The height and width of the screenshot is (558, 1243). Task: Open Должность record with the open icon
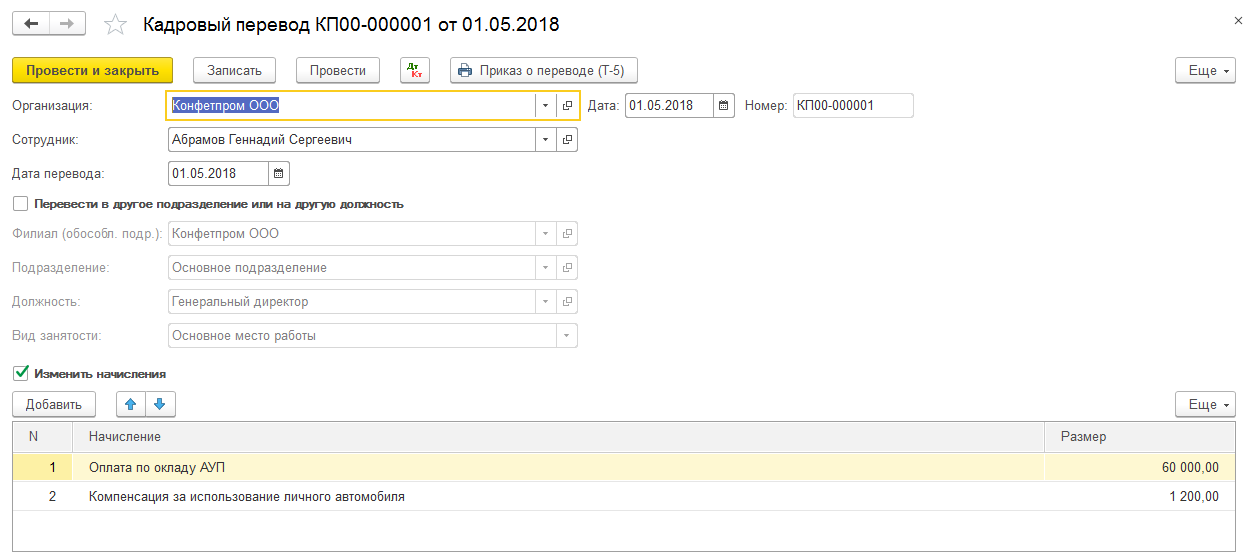[567, 302]
